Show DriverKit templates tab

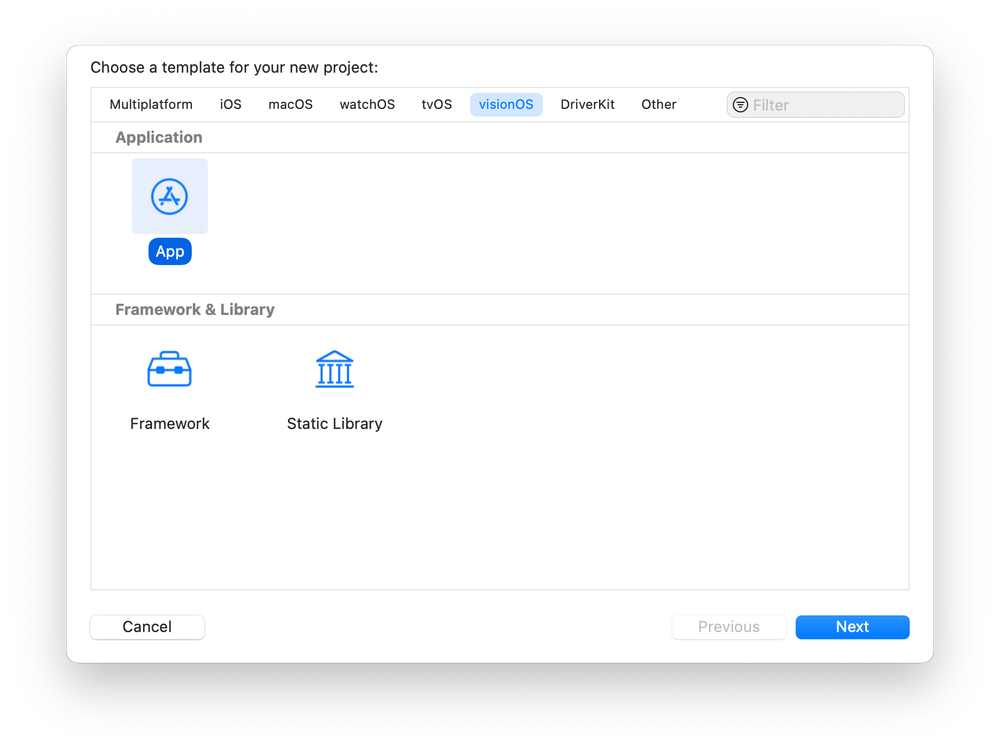click(587, 105)
